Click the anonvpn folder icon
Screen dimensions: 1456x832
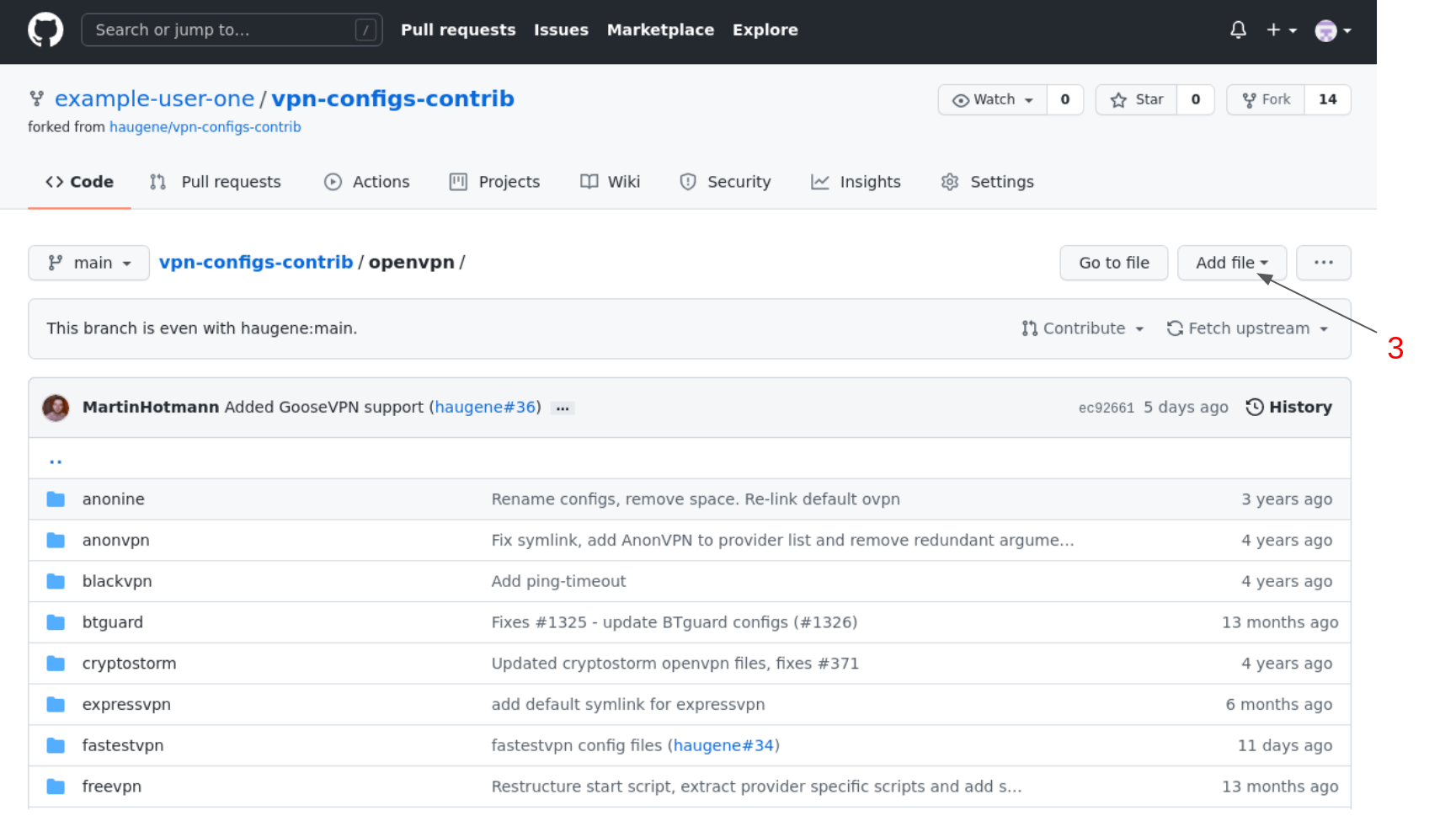pos(56,541)
